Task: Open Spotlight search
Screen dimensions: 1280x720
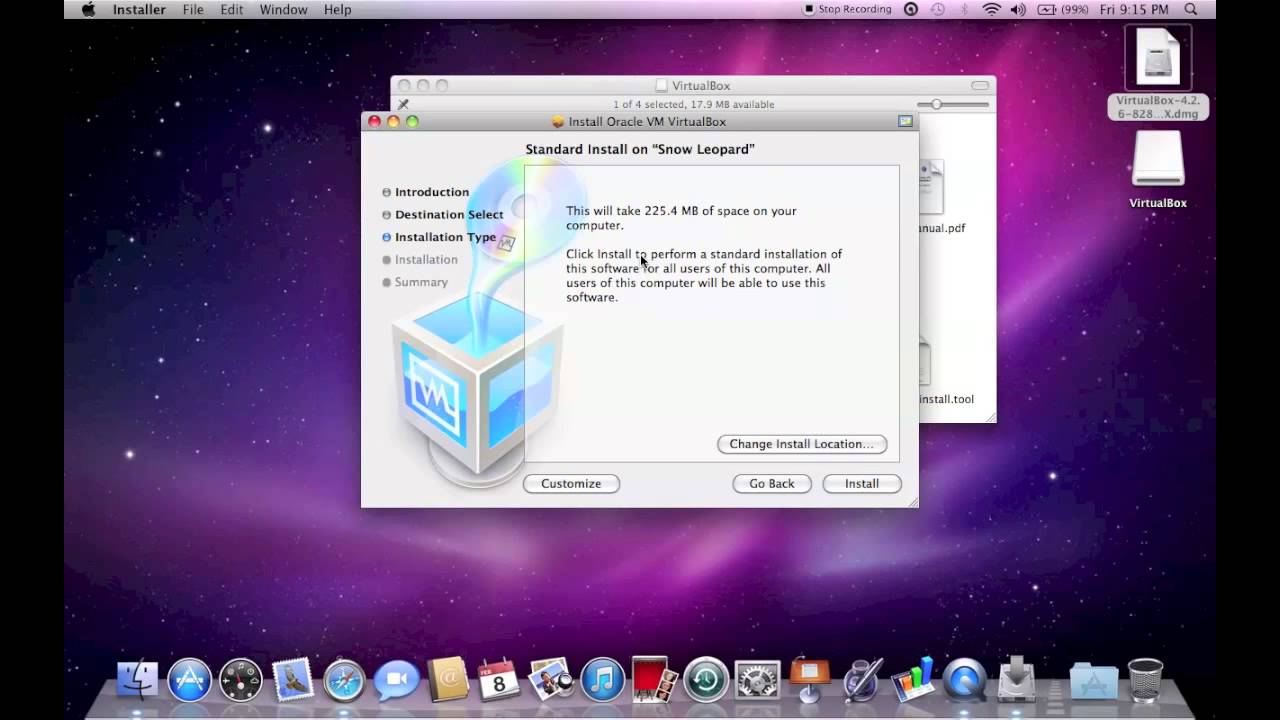Action: click(1190, 9)
